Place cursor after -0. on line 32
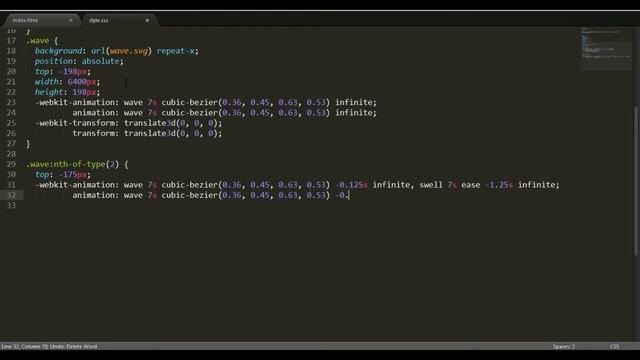The image size is (640, 360). click(349, 195)
